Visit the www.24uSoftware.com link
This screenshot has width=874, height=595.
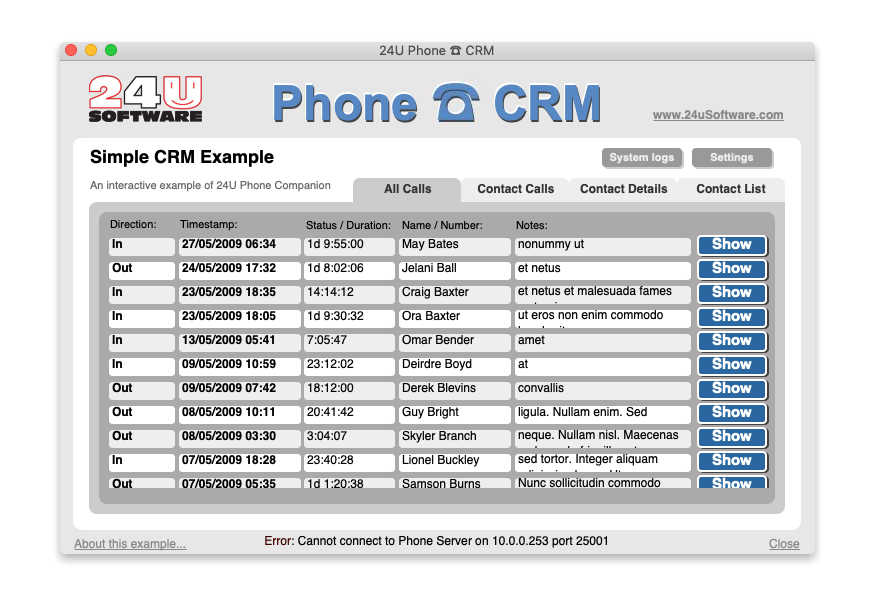(x=717, y=115)
